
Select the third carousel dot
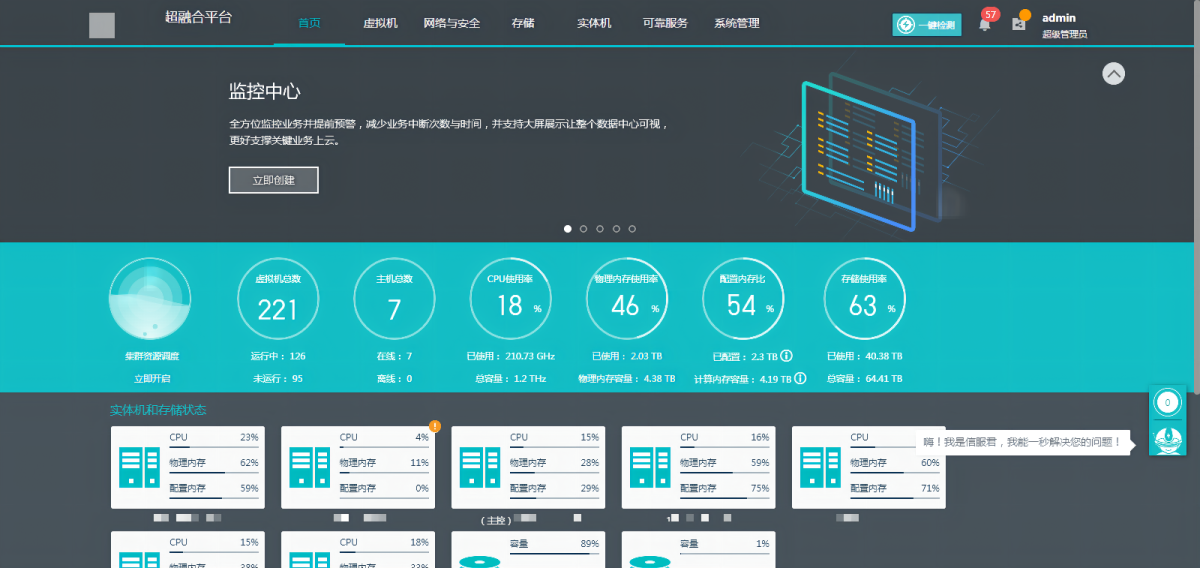pyautogui.click(x=600, y=229)
